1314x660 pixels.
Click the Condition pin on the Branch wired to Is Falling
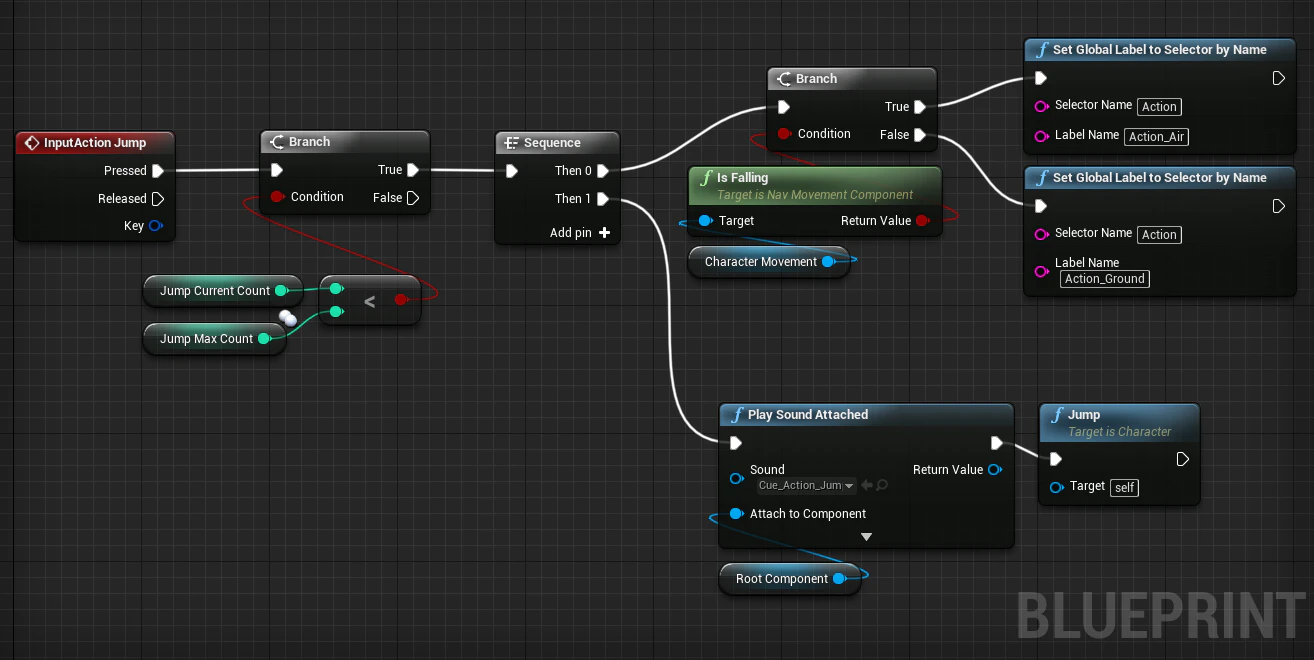click(x=784, y=134)
